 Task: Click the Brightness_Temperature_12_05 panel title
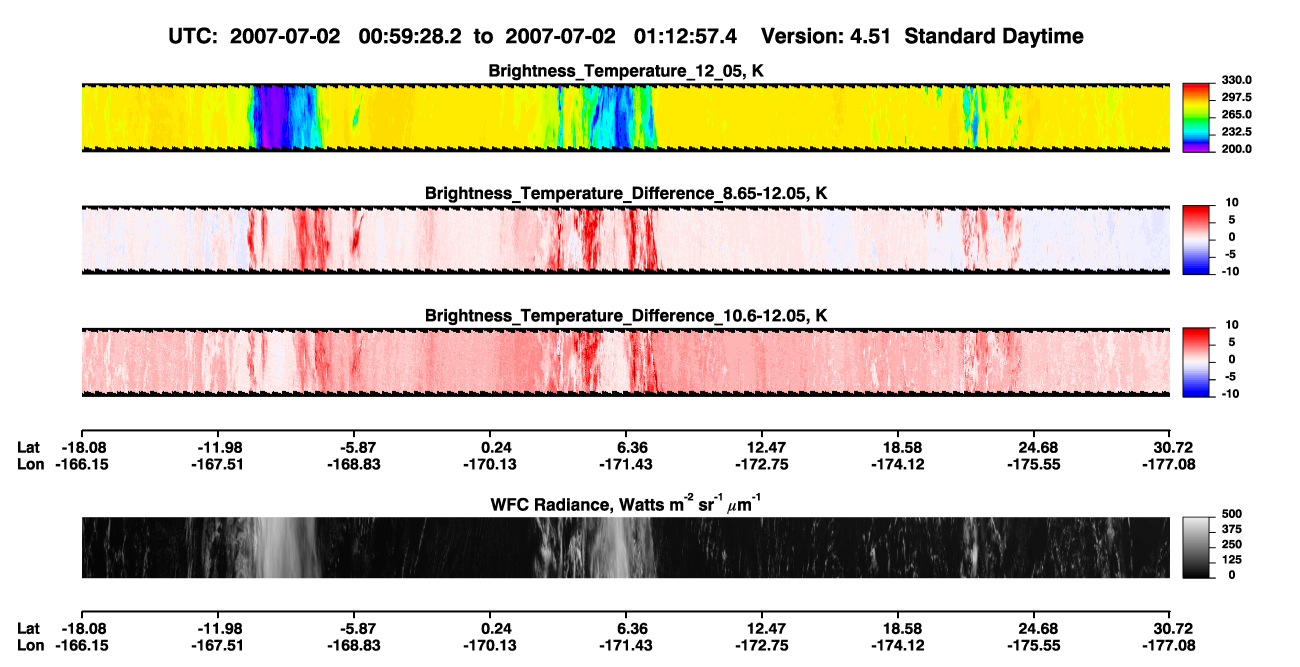tap(626, 72)
